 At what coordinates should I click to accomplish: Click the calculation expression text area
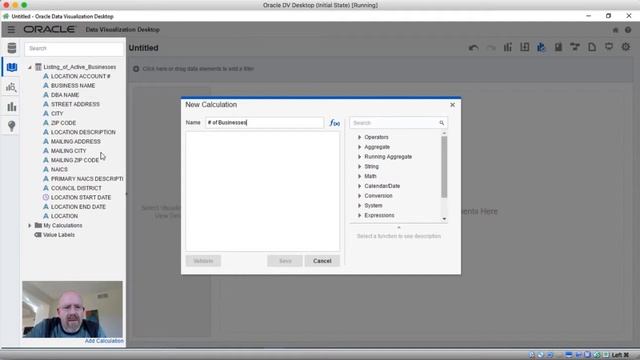point(262,191)
